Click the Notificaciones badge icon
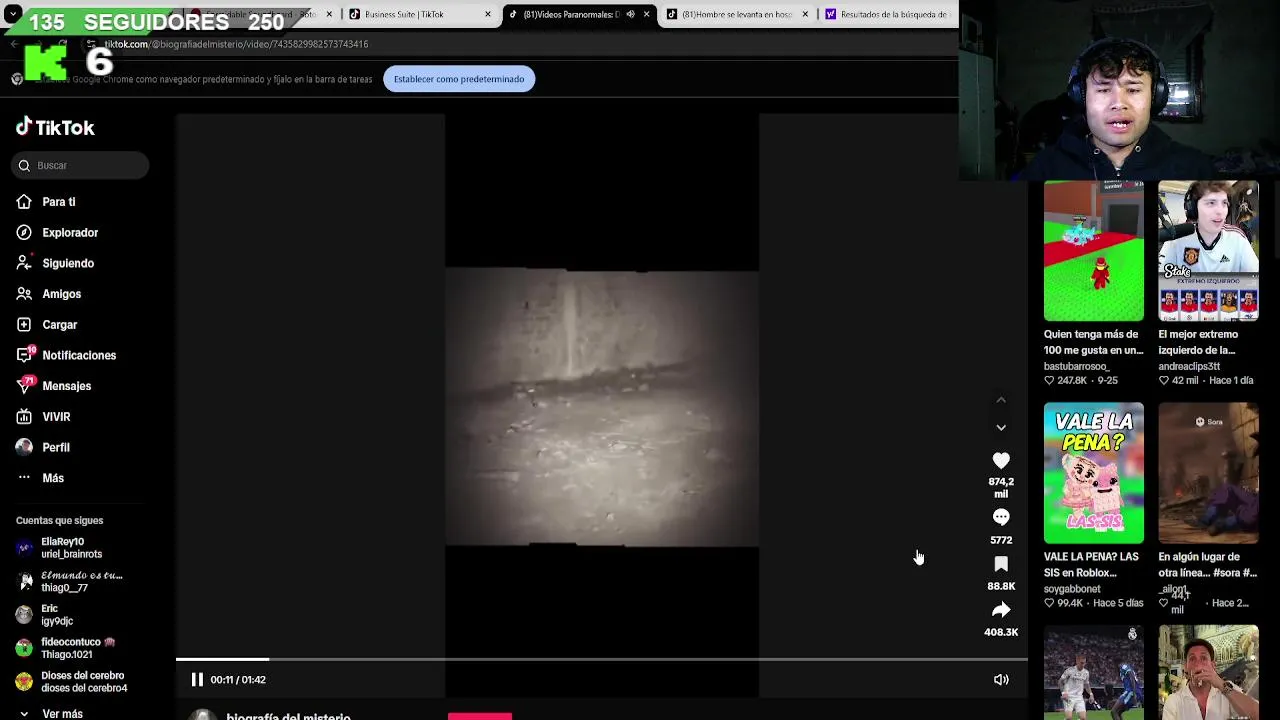 (25, 354)
